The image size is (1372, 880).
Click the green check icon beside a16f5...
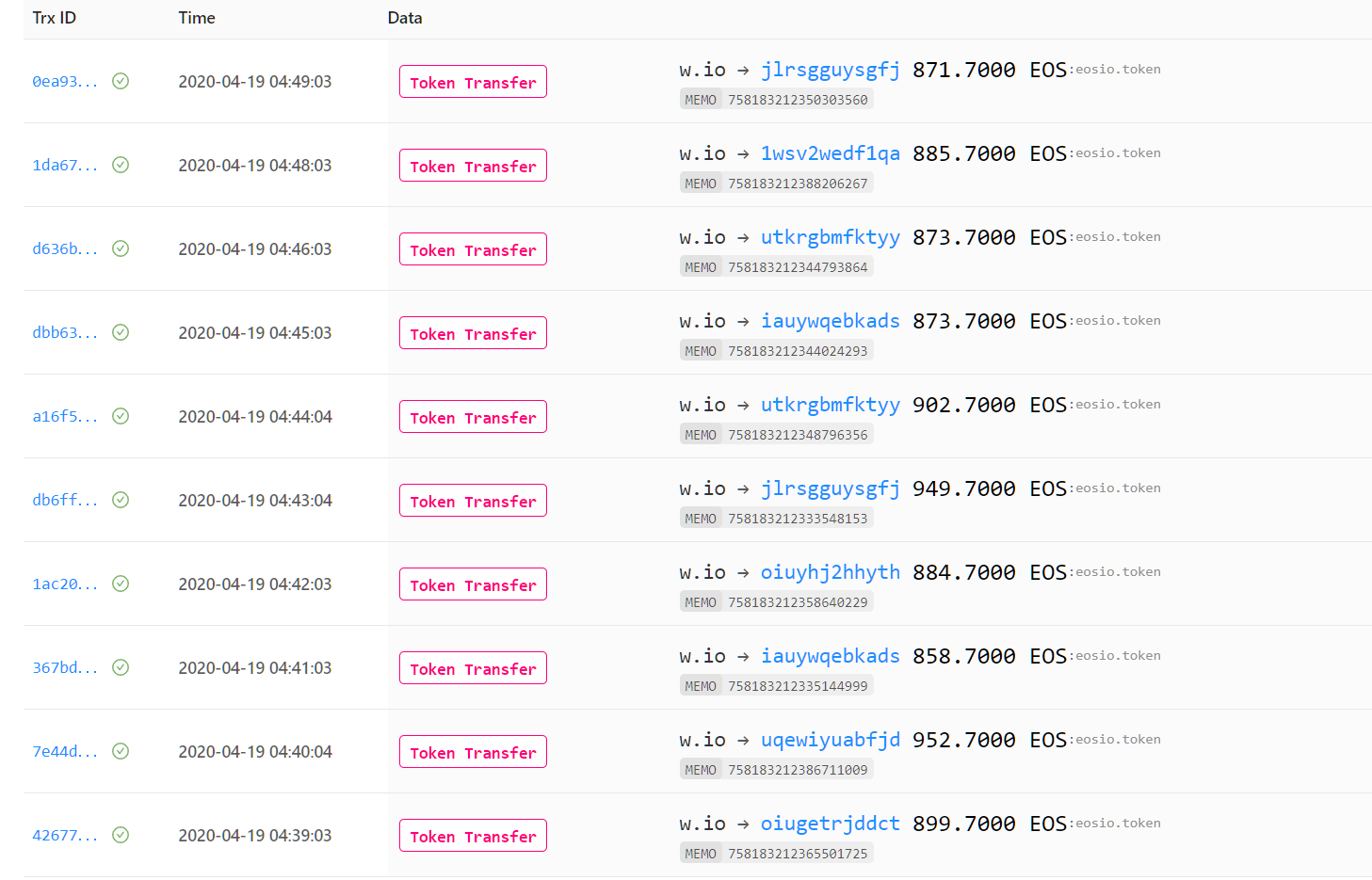[121, 416]
